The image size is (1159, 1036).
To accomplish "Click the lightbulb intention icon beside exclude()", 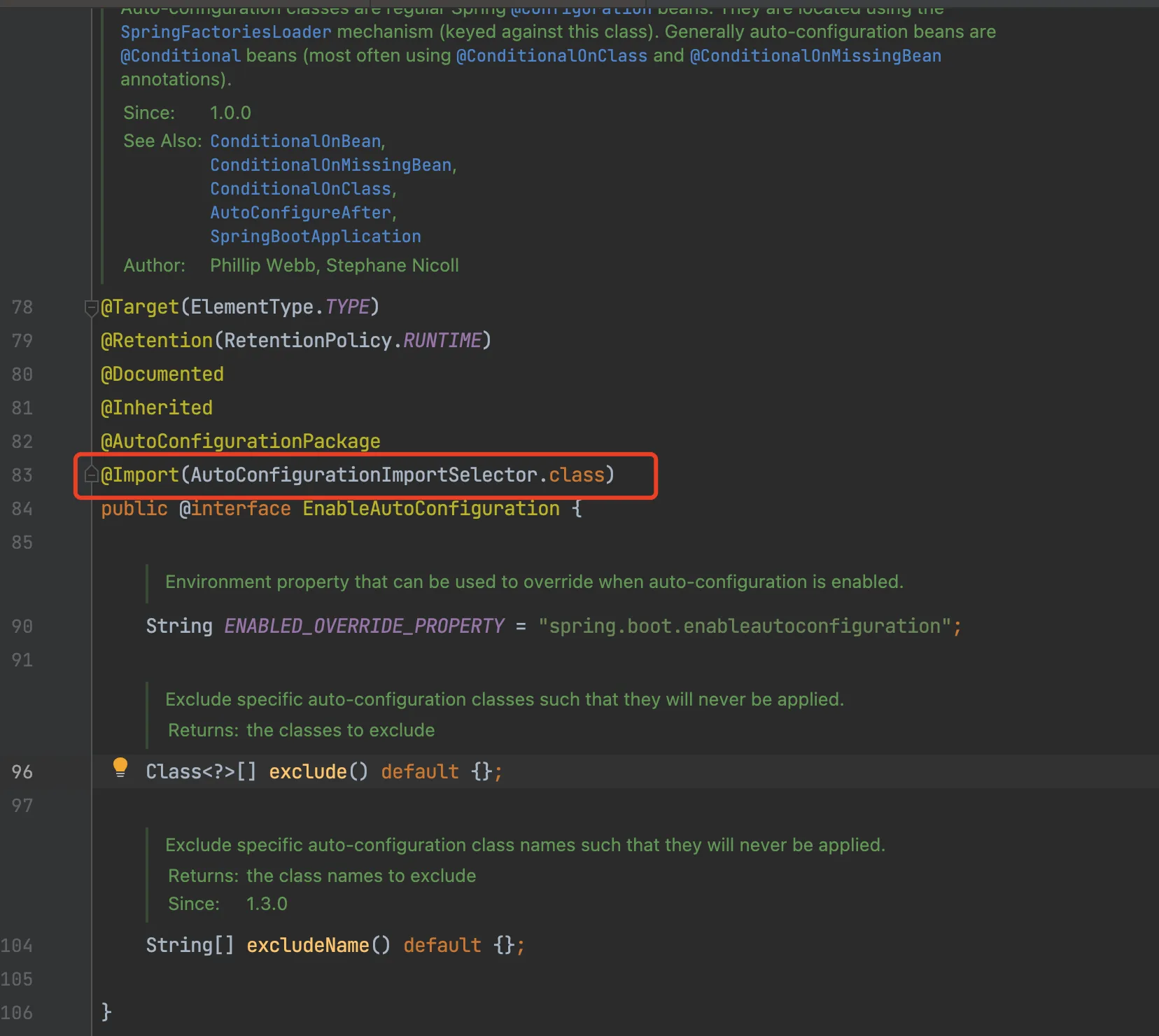I will tap(120, 768).
